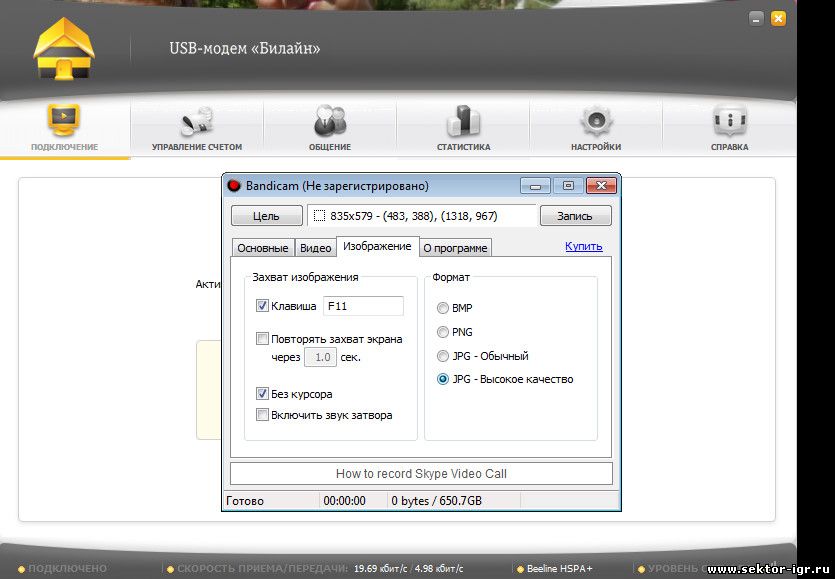Click the Запись record button

pyautogui.click(x=575, y=216)
